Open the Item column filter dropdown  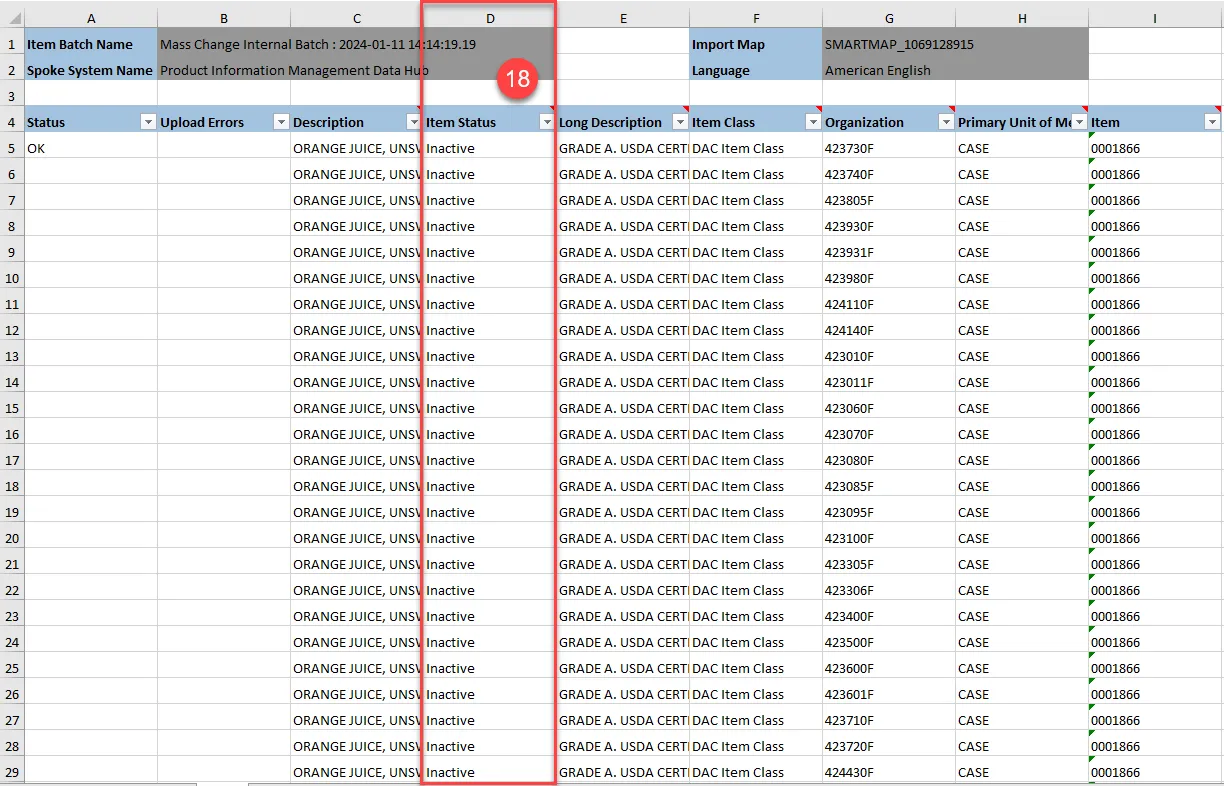tap(1212, 122)
